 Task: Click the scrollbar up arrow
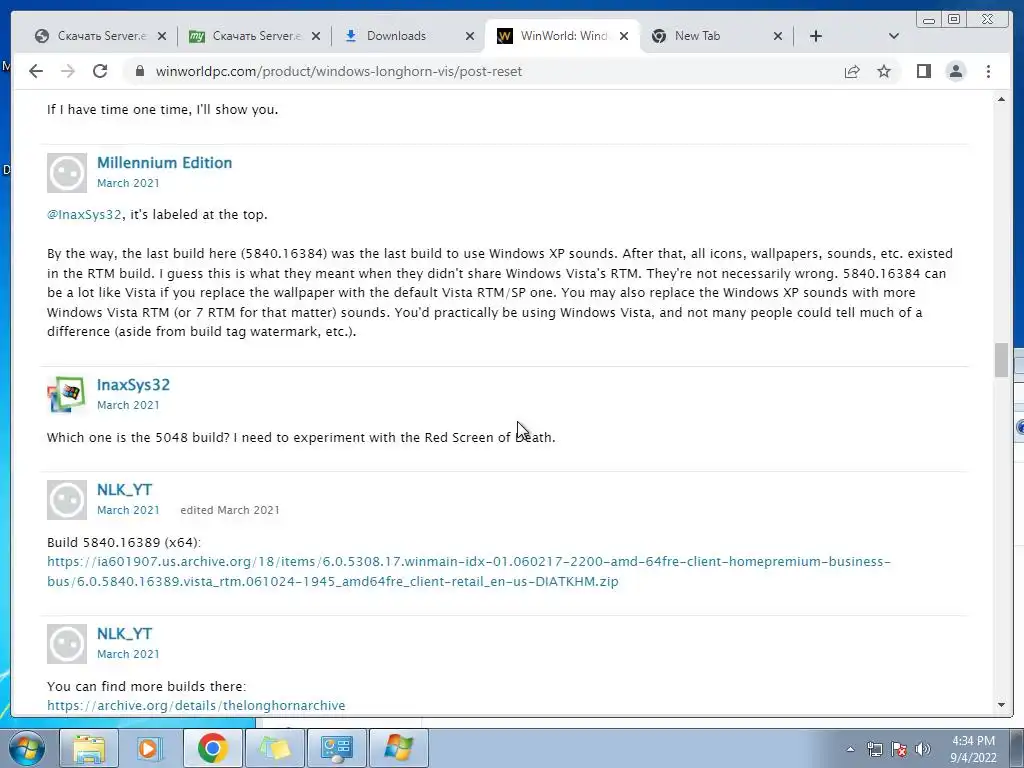click(1001, 99)
